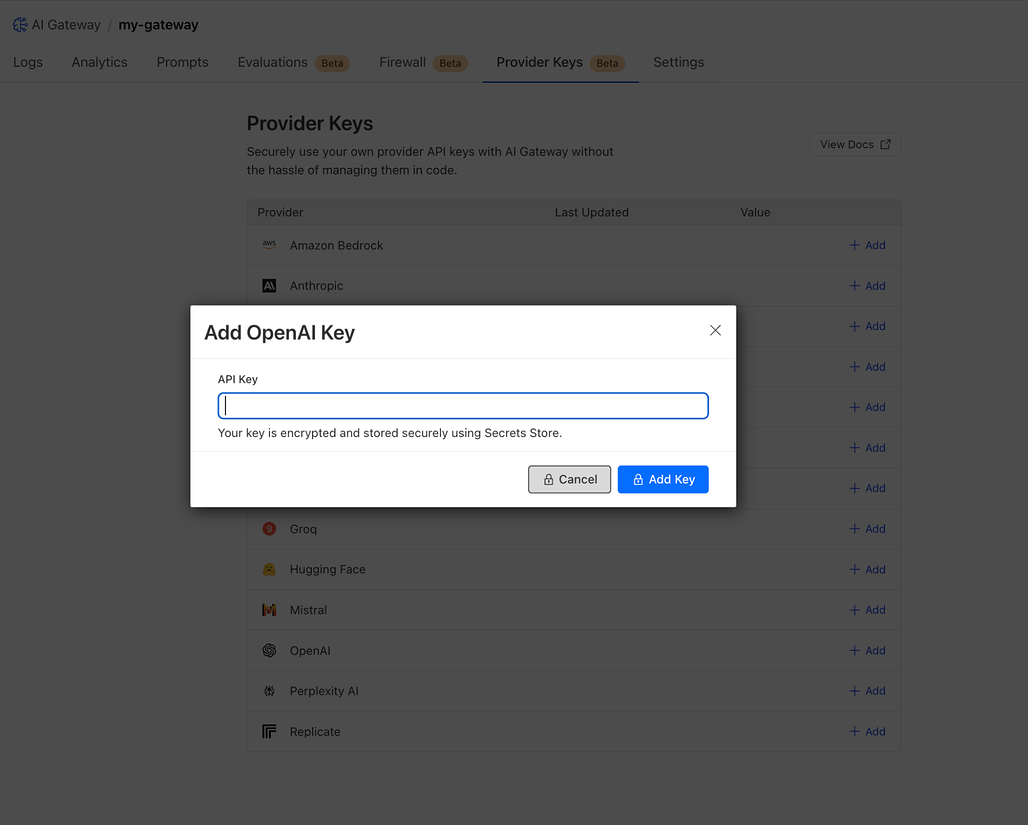Viewport: 1028px width, 825px height.
Task: Click the AI Gateway brain logo icon
Action: (x=20, y=25)
